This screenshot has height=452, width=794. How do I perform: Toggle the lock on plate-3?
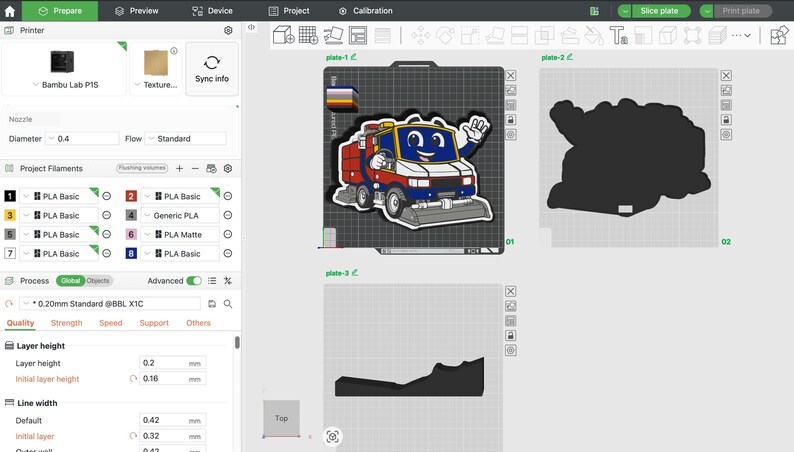pos(511,336)
